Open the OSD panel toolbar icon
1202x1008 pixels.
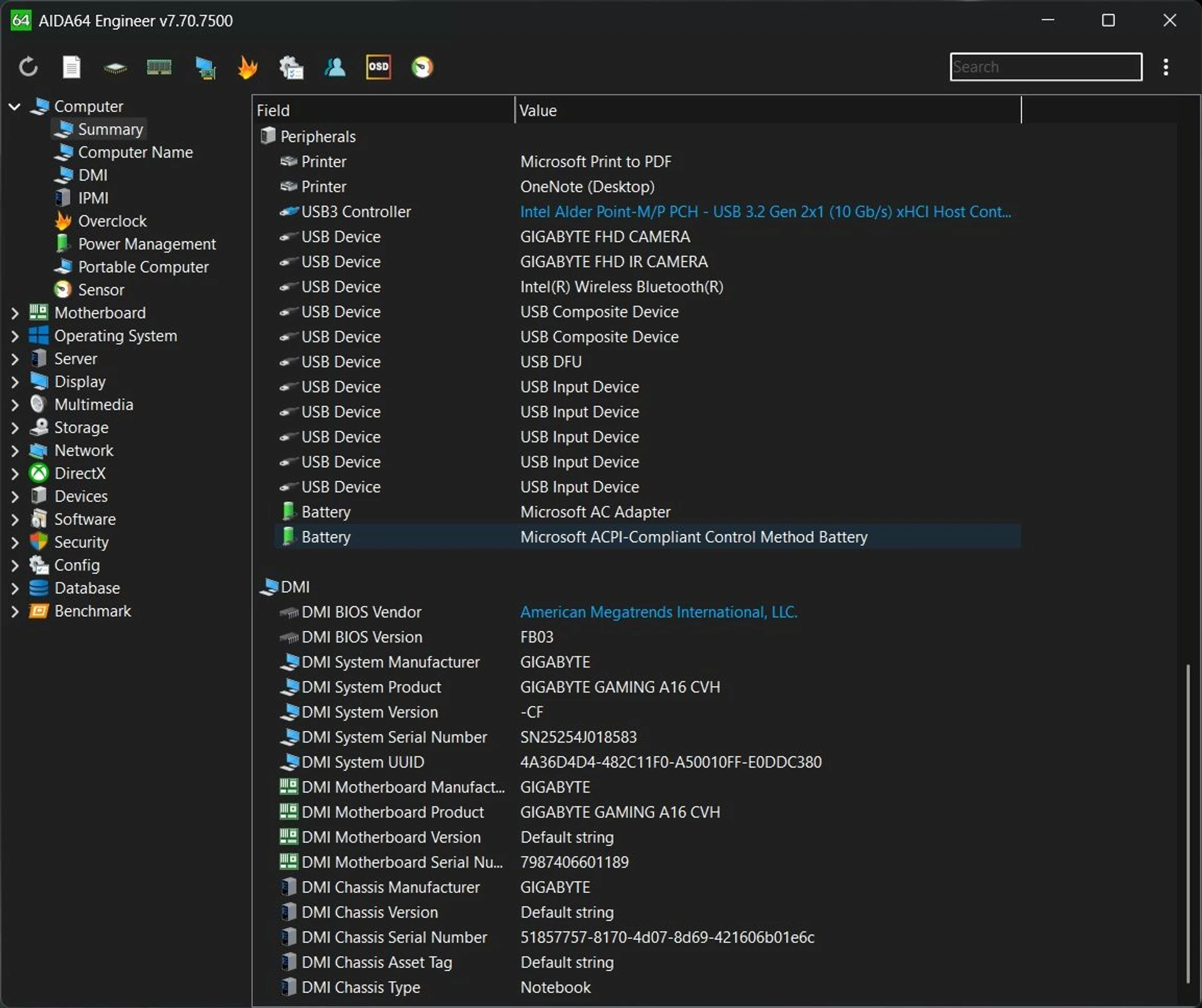pos(378,67)
